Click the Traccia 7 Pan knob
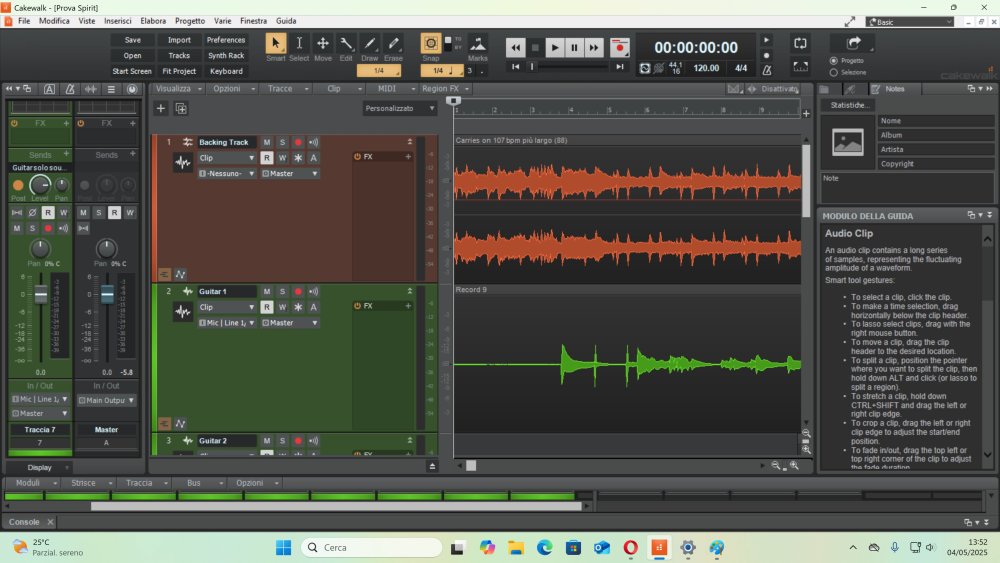Screen dimensions: 1000x563 [x=40, y=249]
